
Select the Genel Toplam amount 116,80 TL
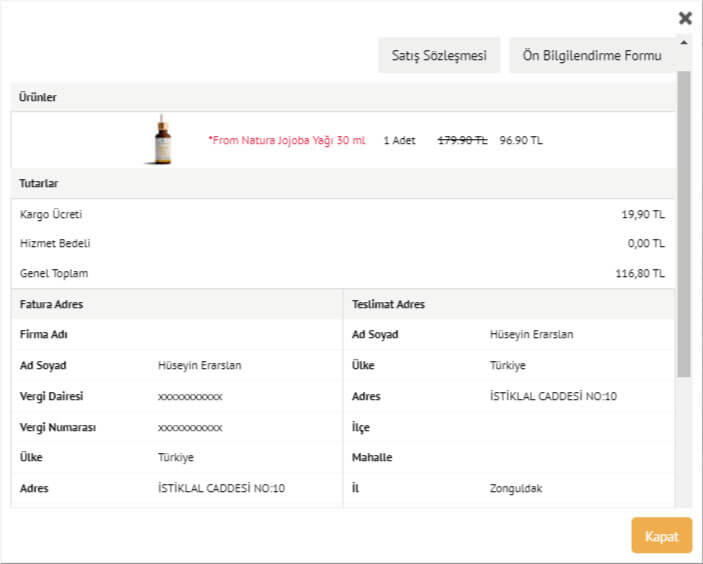[x=640, y=273]
